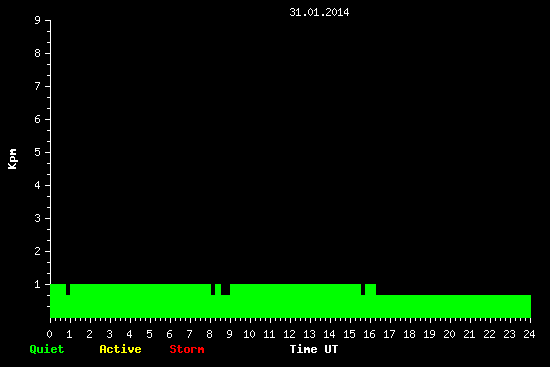Click the green Quiet legend label
The image size is (550, 367).
pyautogui.click(x=47, y=349)
